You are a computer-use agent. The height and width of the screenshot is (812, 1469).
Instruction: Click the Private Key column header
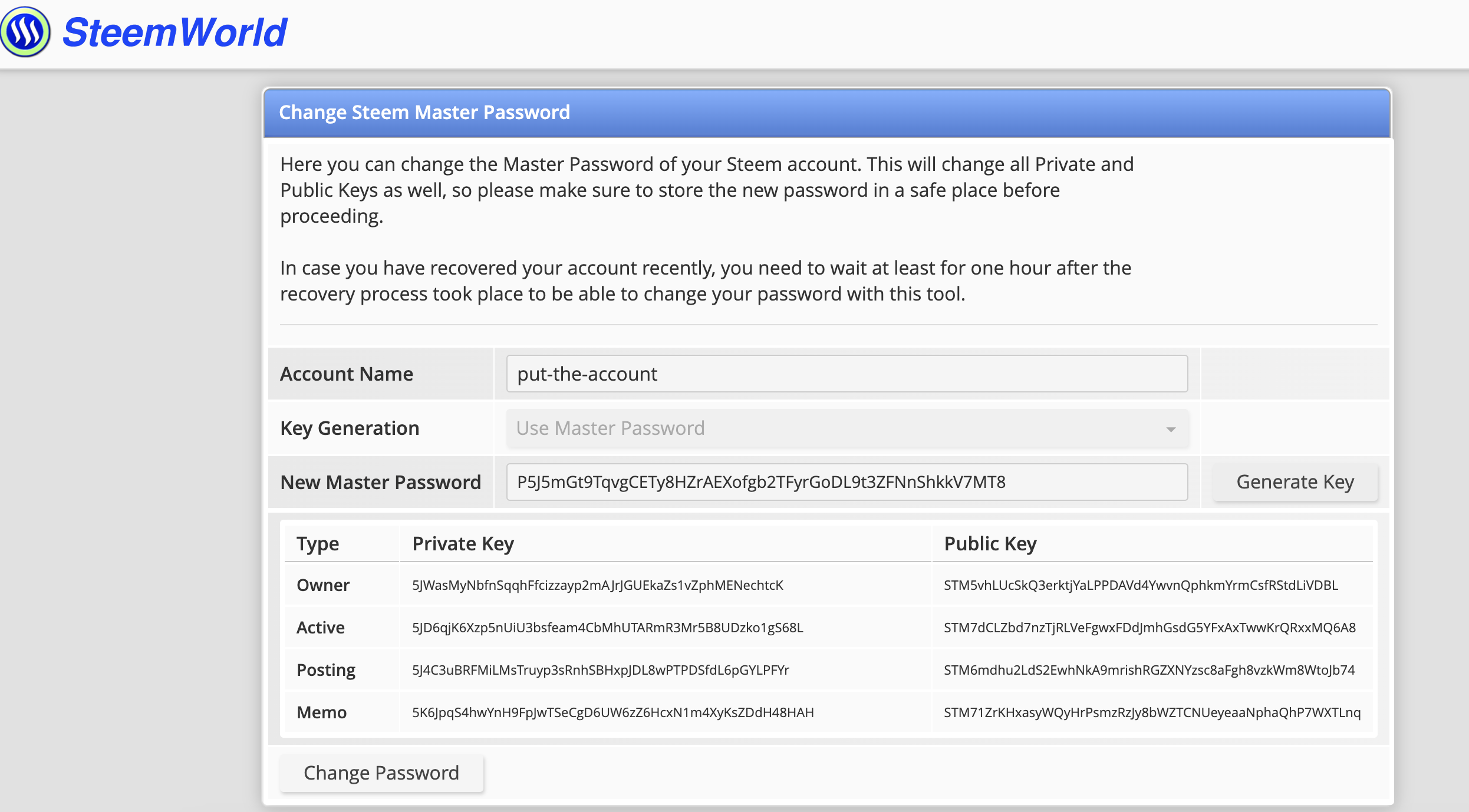coord(463,543)
